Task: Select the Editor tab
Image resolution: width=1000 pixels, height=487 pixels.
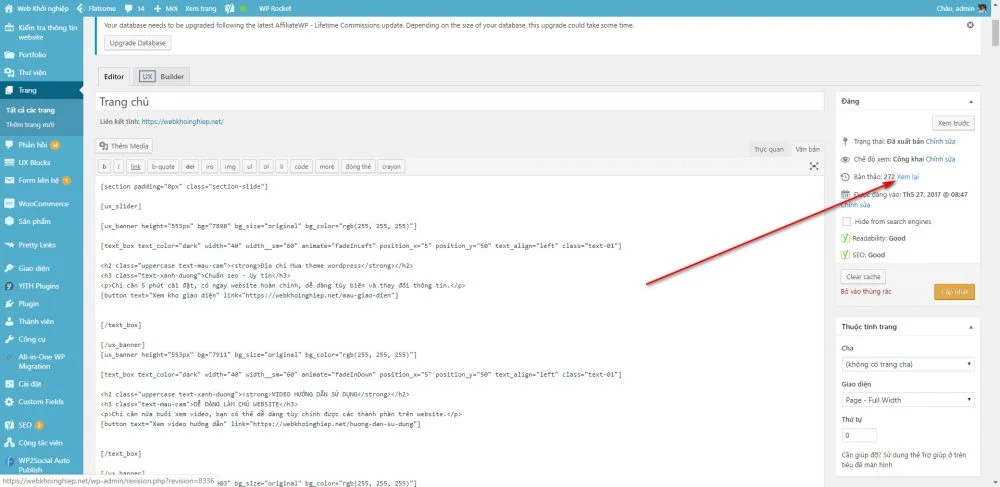Action: point(114,76)
